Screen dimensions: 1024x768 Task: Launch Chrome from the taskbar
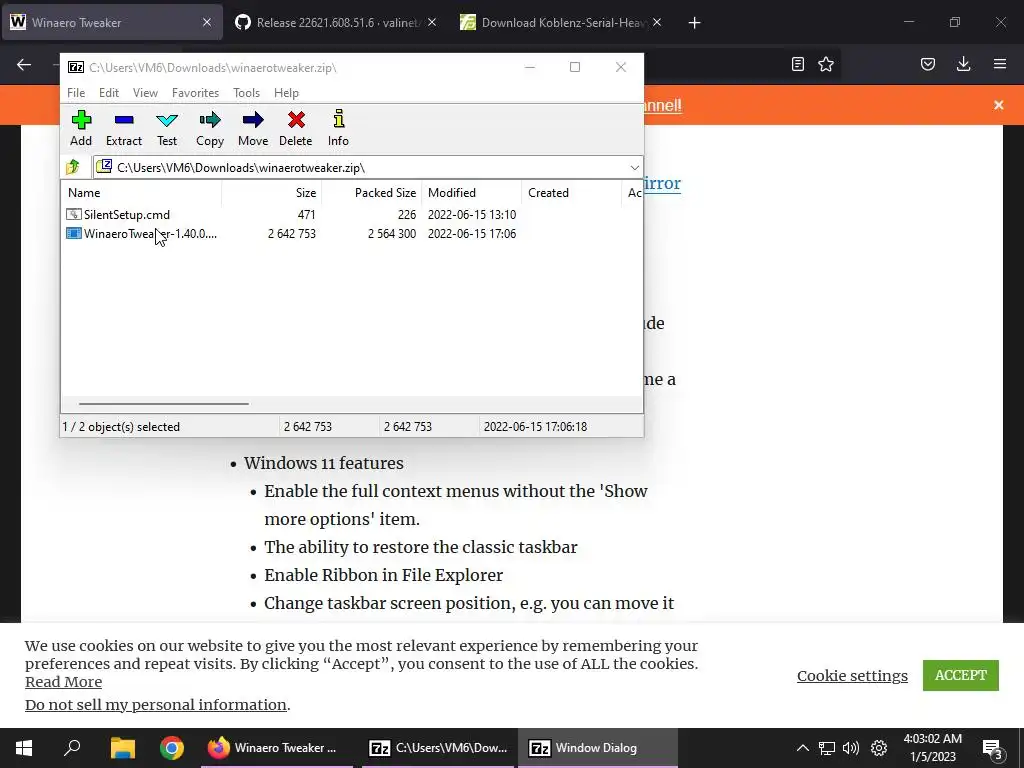click(x=172, y=748)
